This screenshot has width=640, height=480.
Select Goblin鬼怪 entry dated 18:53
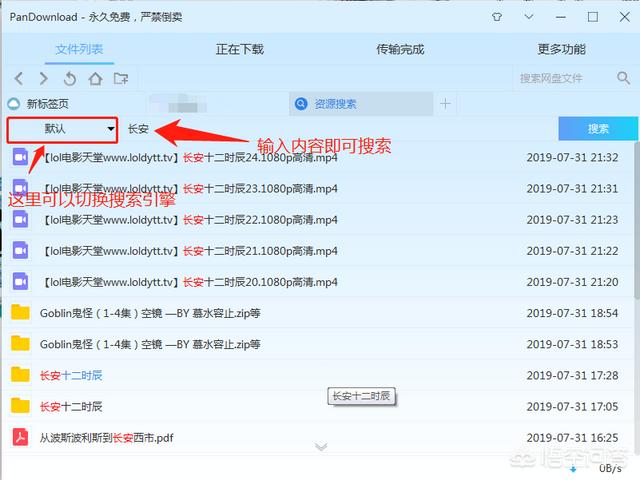click(150, 344)
